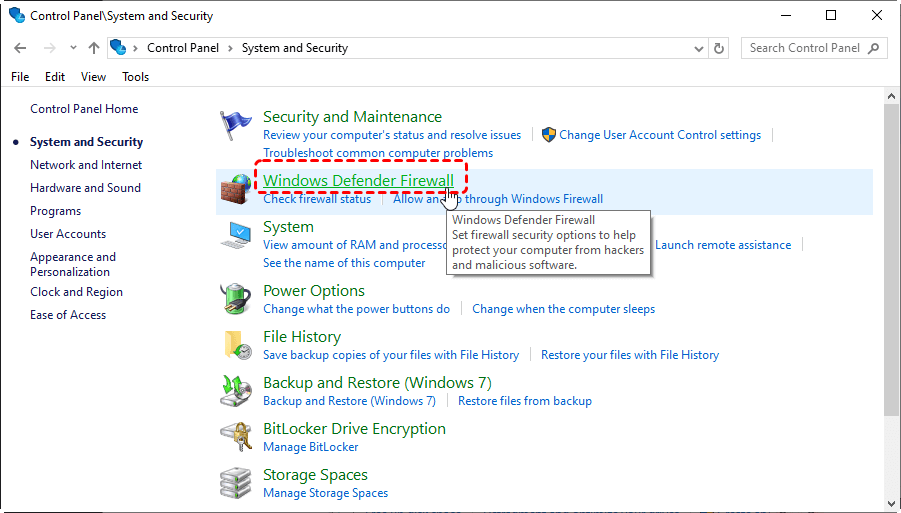Open the View menu
The height and width of the screenshot is (513, 901).
tap(93, 77)
